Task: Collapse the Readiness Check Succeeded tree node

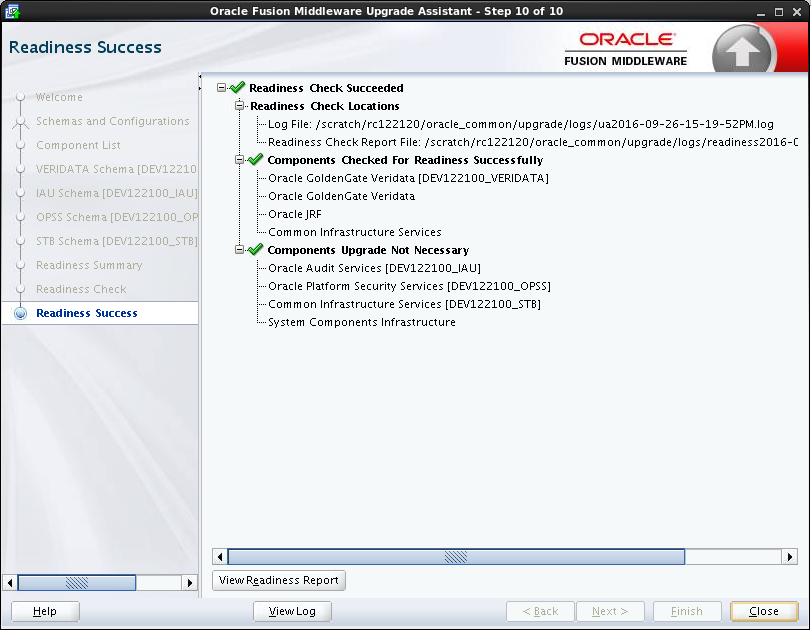Action: (x=221, y=87)
